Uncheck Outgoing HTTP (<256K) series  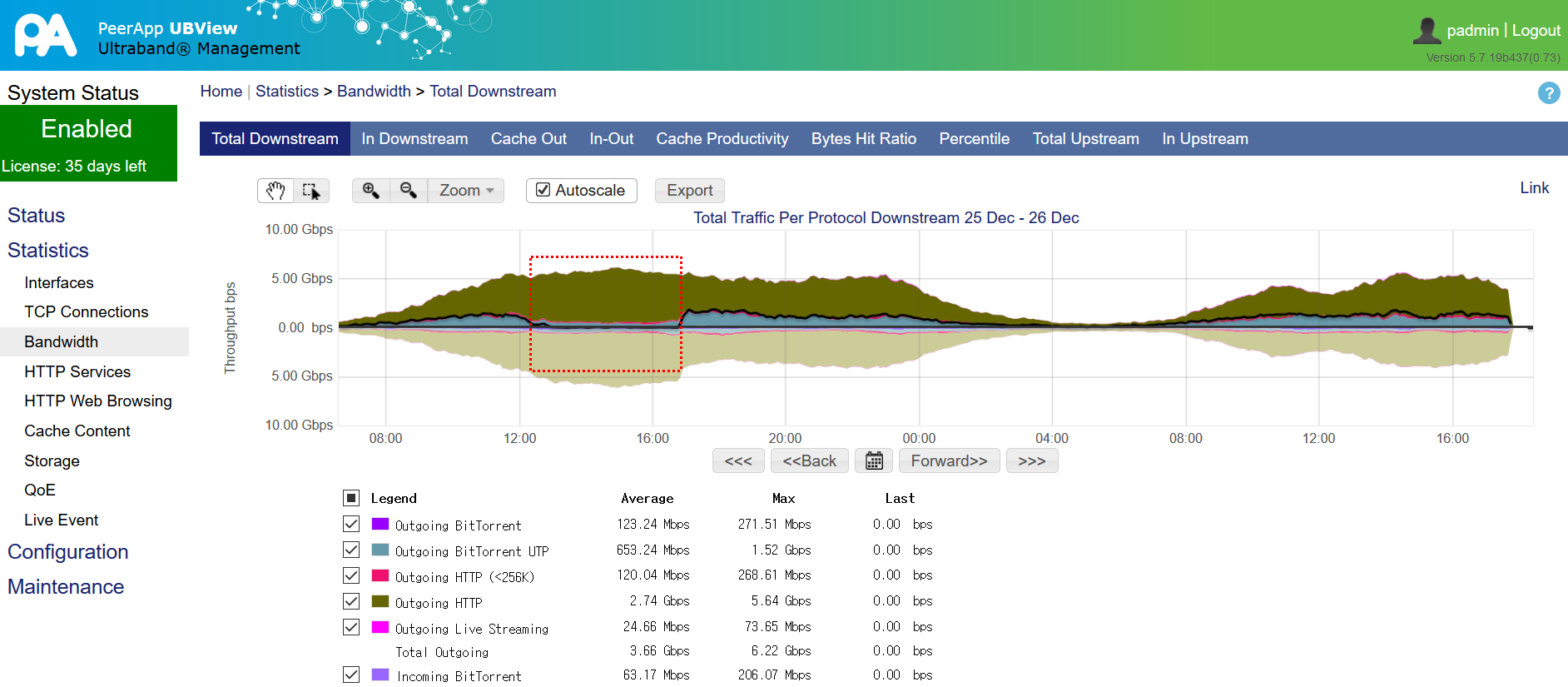point(351,575)
